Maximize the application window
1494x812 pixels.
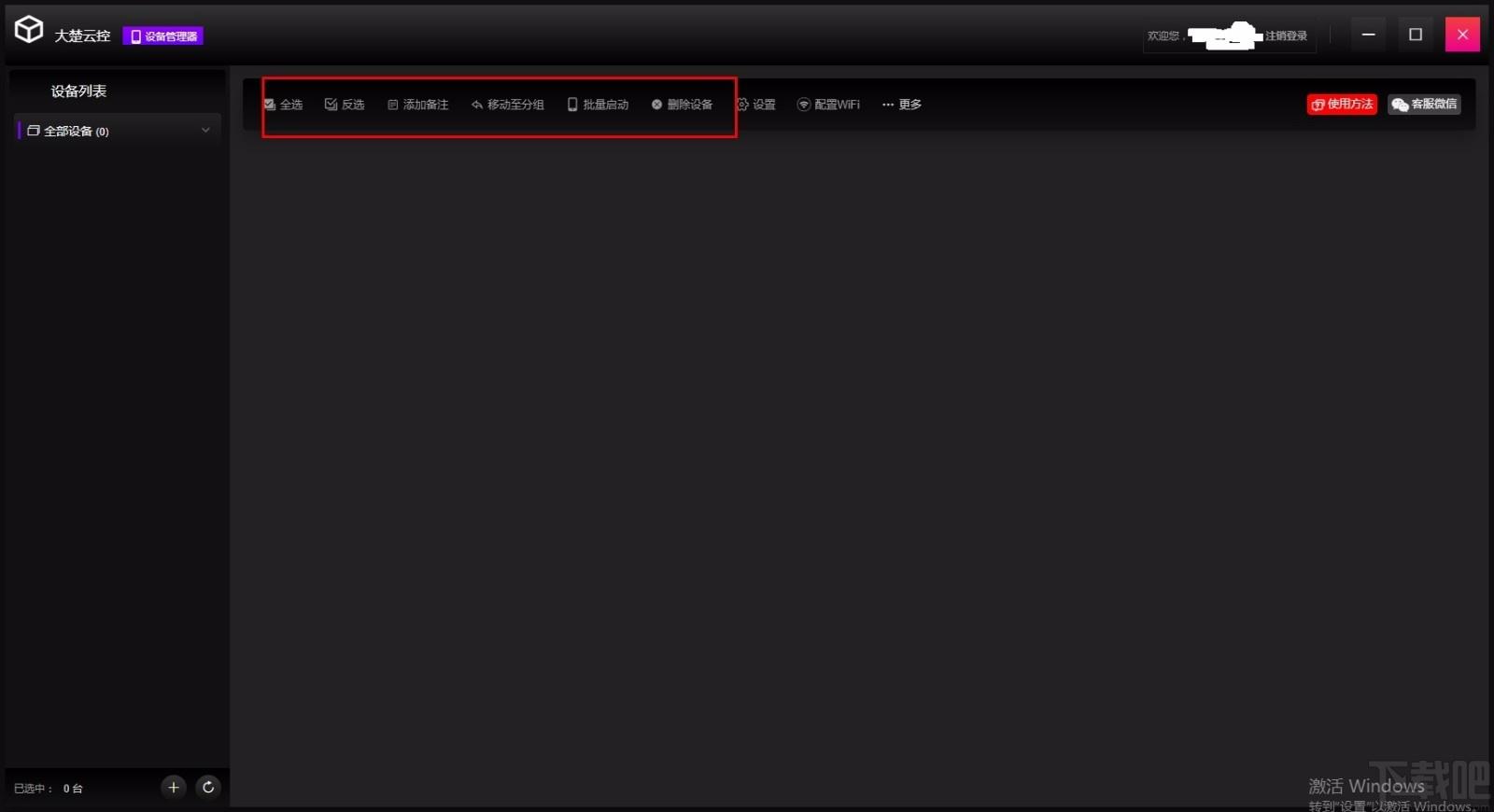click(x=1416, y=35)
